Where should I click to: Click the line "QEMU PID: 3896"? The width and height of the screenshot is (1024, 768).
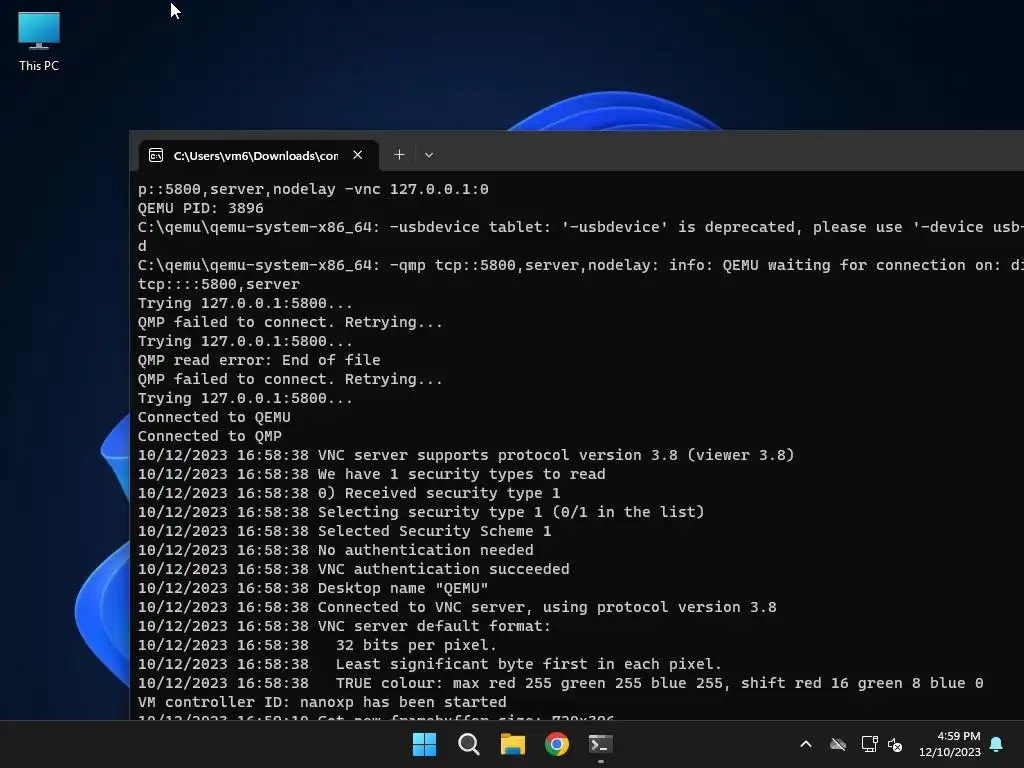pos(200,208)
